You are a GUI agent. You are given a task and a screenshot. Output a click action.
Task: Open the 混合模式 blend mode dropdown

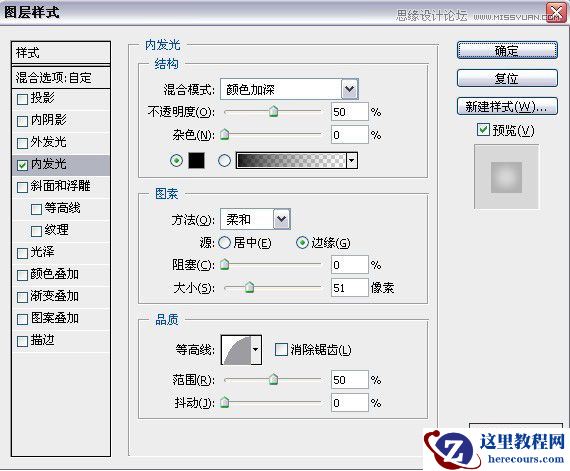click(x=350, y=89)
